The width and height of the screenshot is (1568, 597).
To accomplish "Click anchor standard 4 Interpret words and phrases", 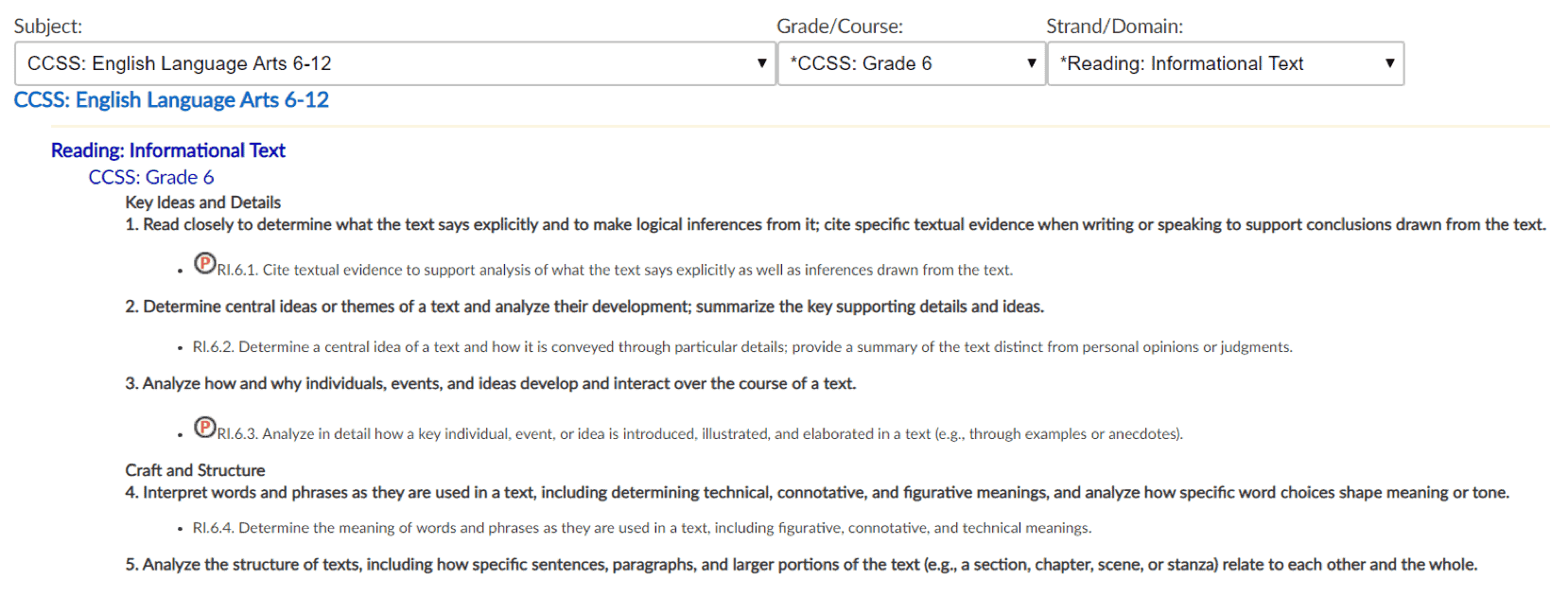I will (x=817, y=493).
